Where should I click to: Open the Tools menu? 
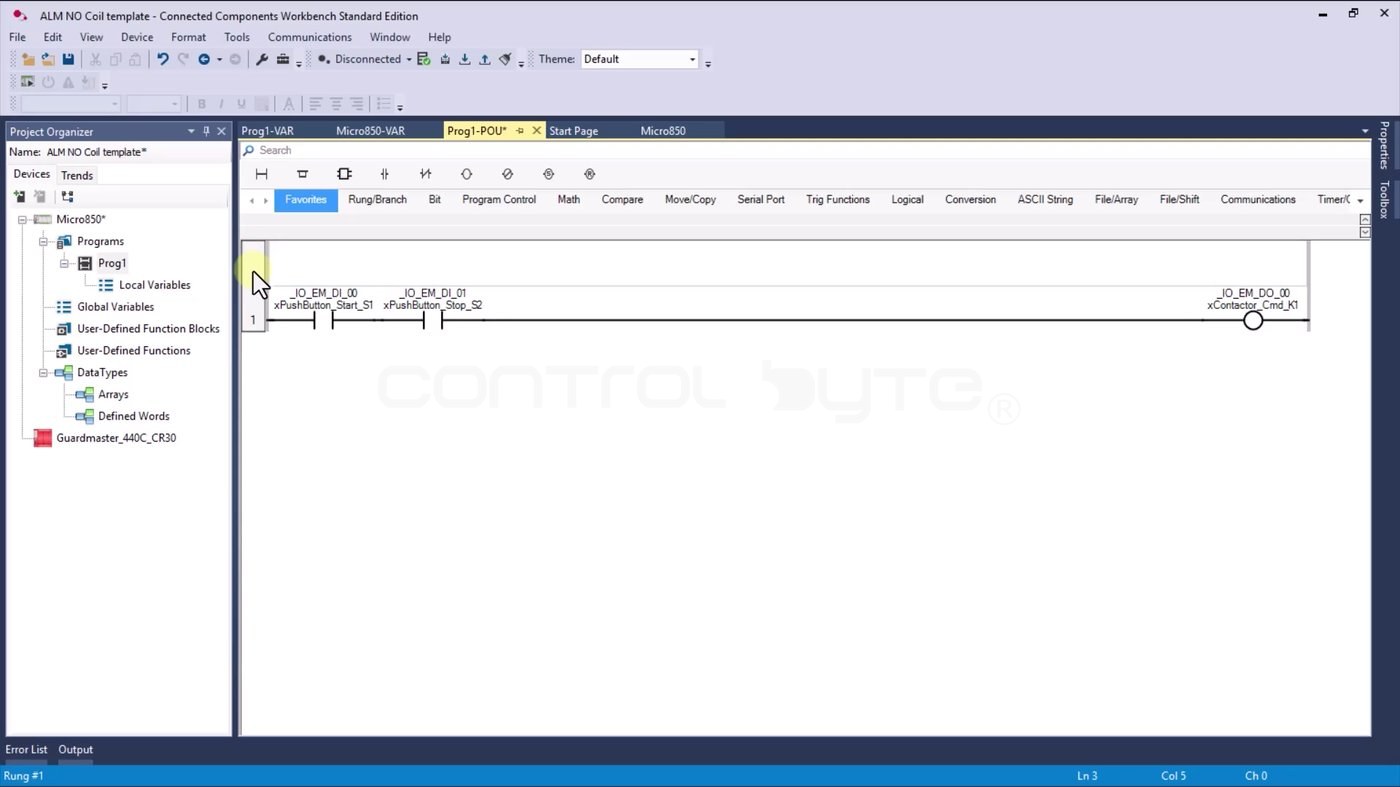(237, 37)
